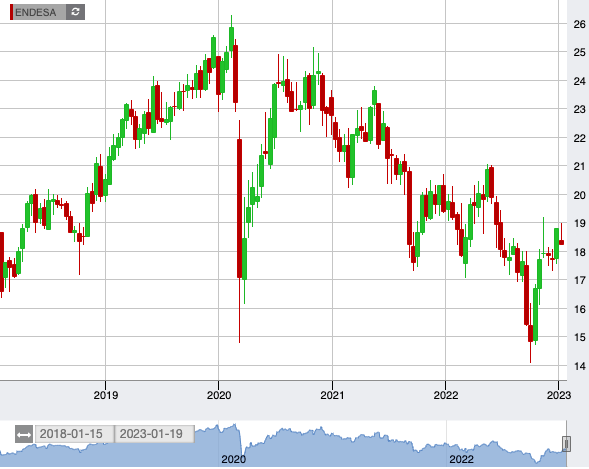Click the 20 price label on the axis

point(579,195)
